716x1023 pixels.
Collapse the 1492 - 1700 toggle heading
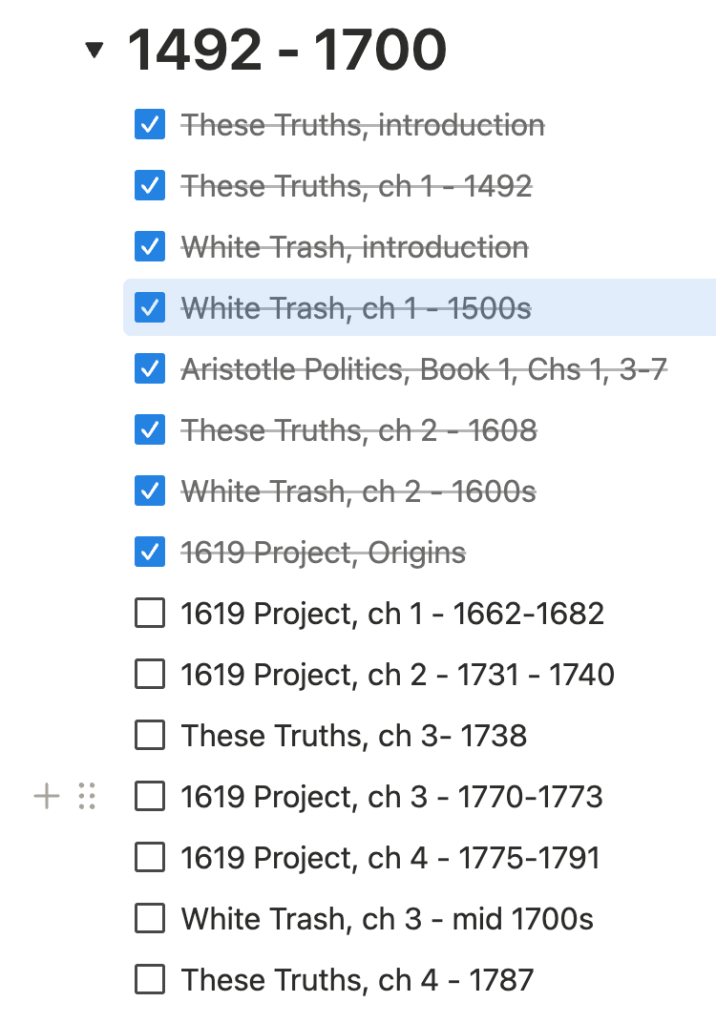coord(95,50)
